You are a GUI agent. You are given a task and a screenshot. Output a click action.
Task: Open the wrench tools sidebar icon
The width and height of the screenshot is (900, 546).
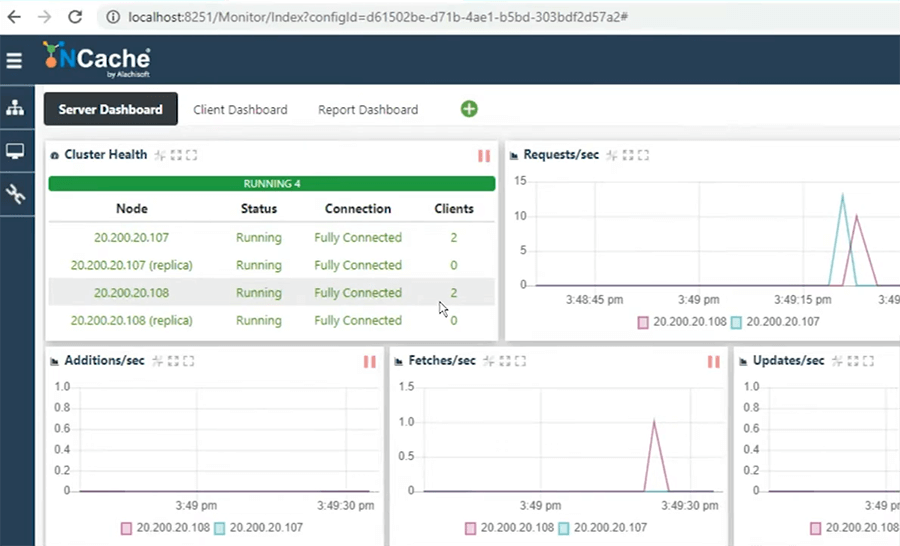[x=15, y=194]
